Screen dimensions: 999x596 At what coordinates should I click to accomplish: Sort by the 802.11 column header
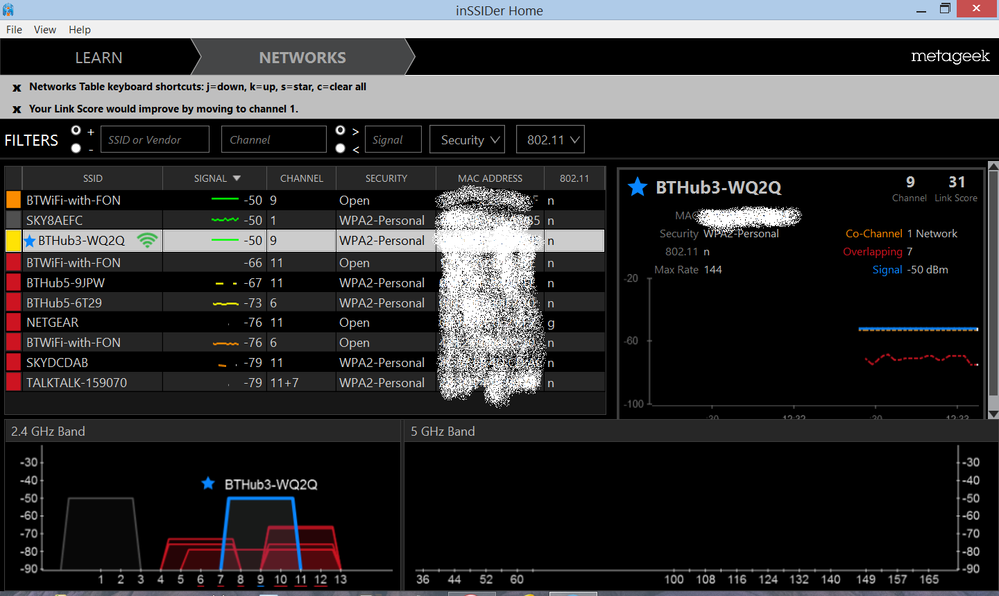574,178
